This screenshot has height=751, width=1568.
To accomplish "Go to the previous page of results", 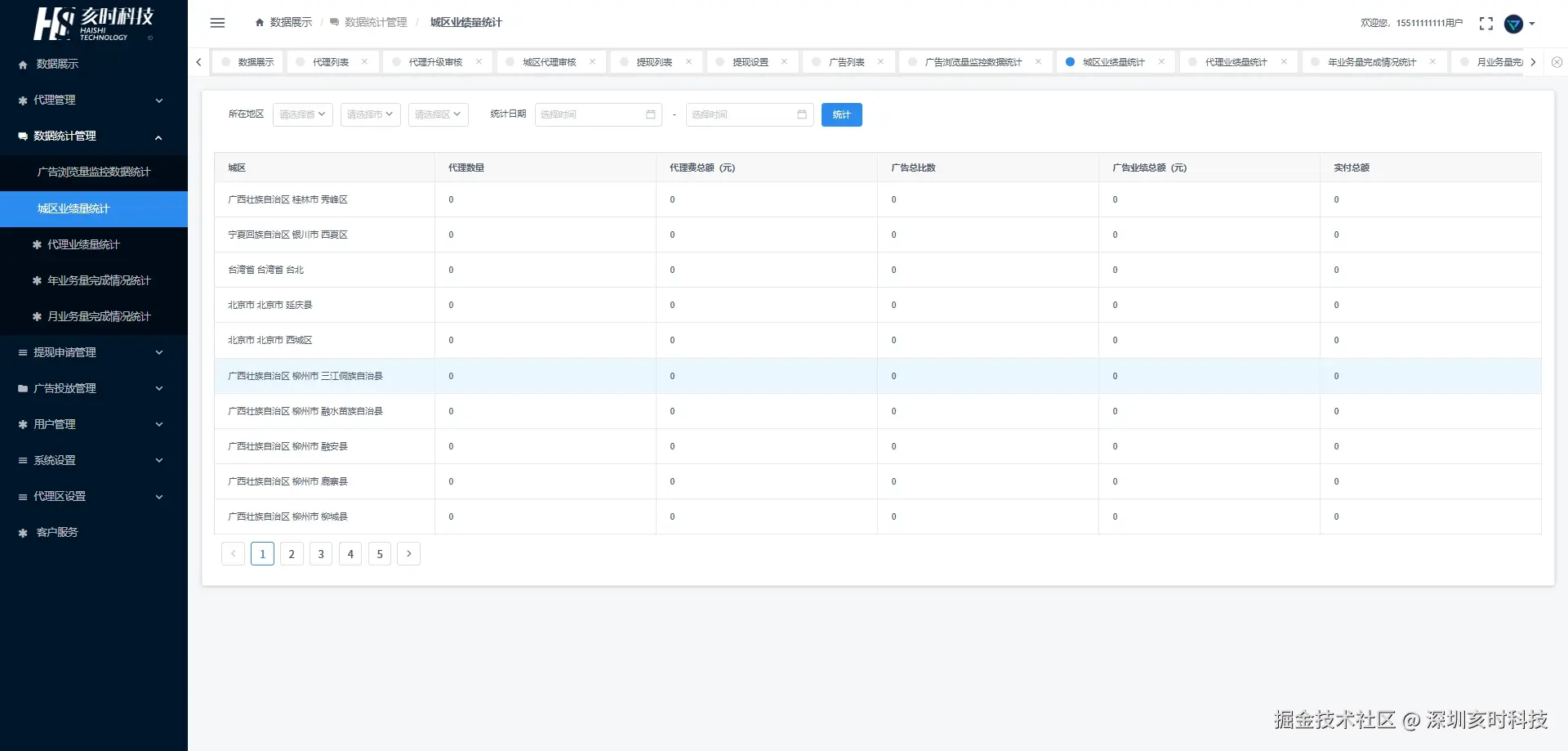I will coord(233,554).
